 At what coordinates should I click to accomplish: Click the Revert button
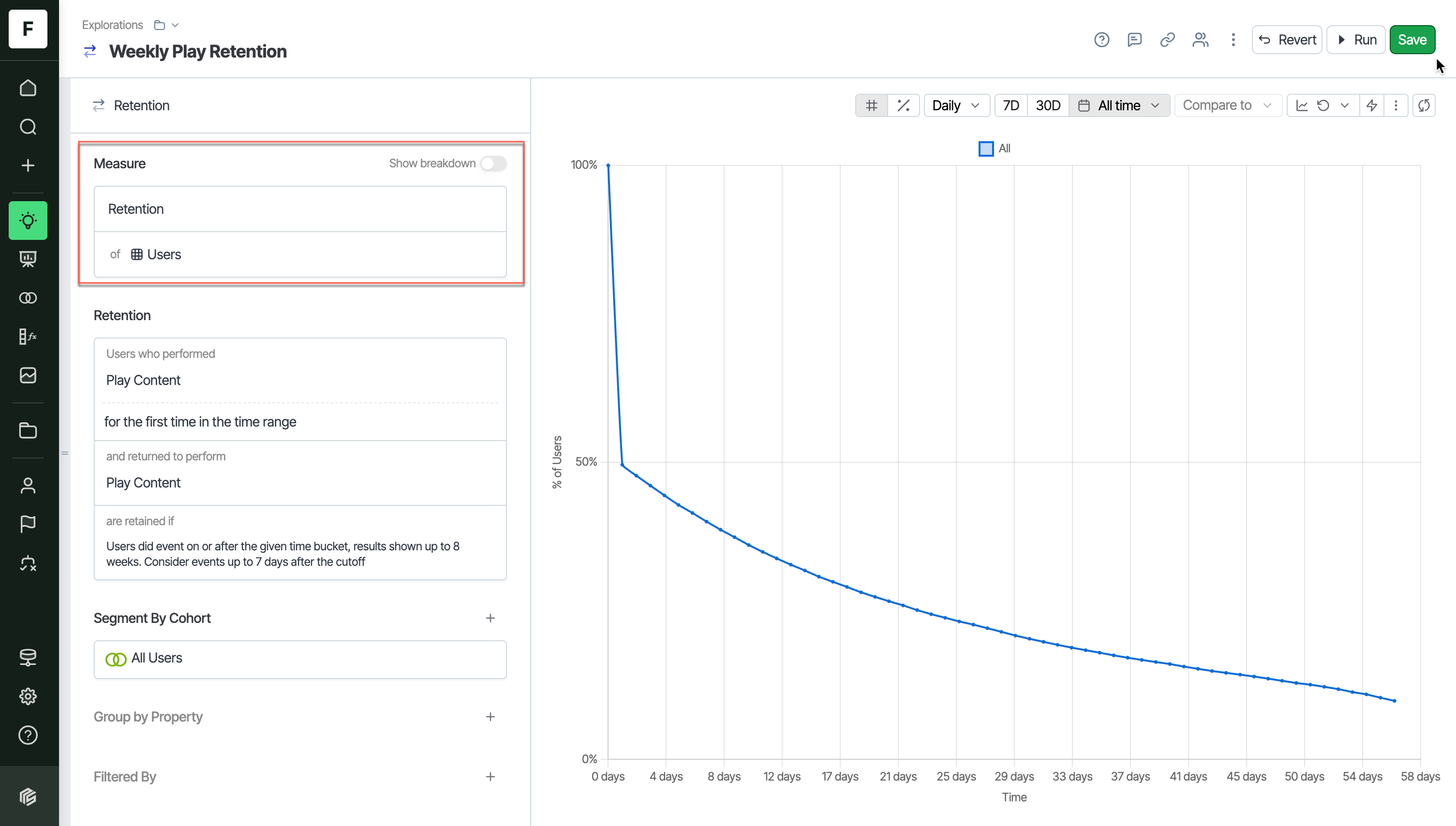pos(1287,40)
